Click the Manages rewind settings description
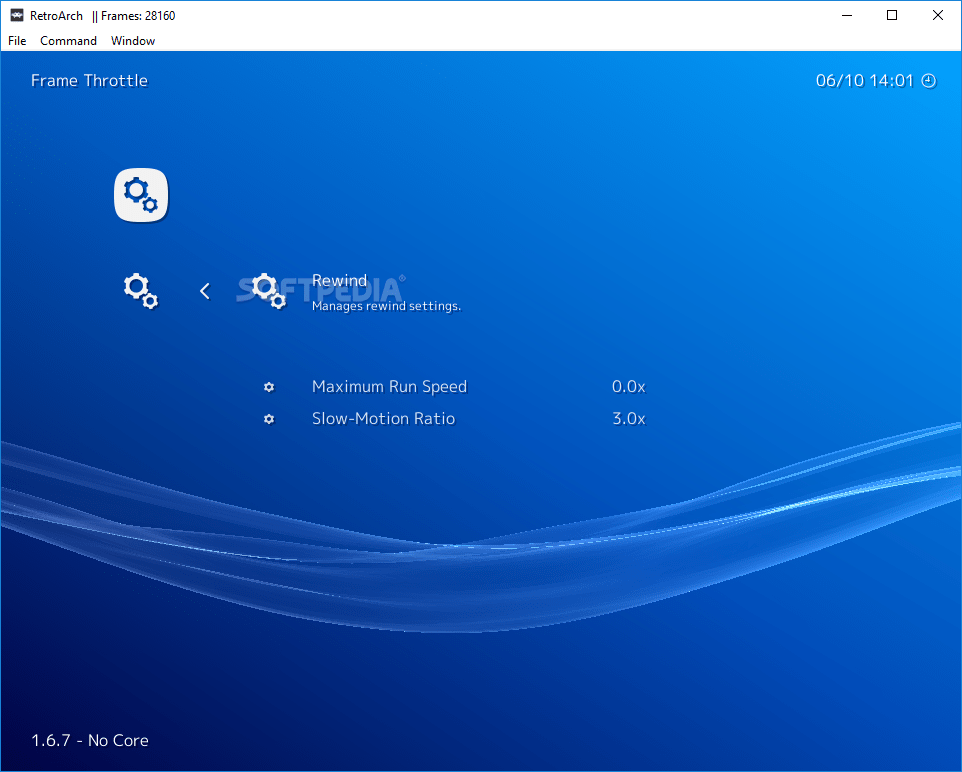Screen dimensions: 962x772 click(387, 306)
